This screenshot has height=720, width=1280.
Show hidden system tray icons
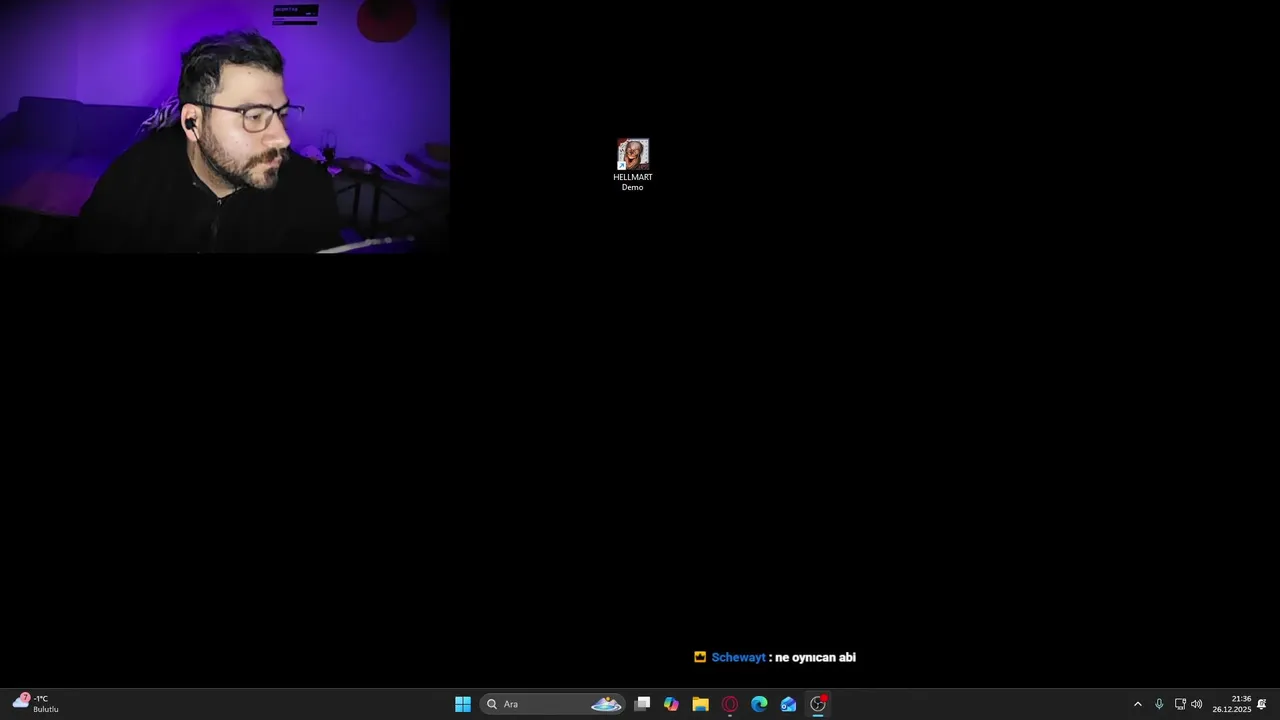[x=1137, y=704]
